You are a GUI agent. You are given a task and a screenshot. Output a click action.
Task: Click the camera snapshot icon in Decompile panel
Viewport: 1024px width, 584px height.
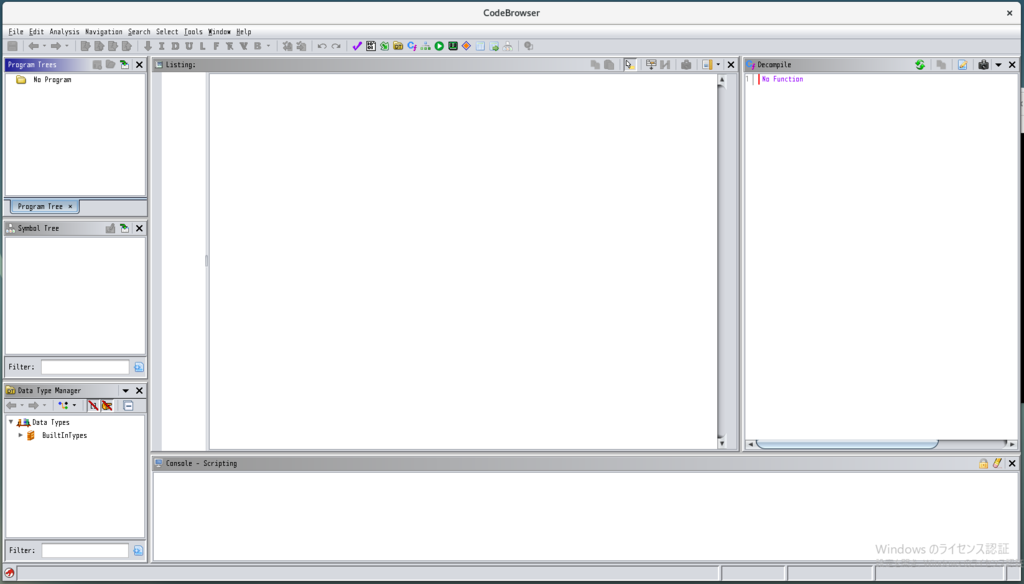(x=984, y=65)
